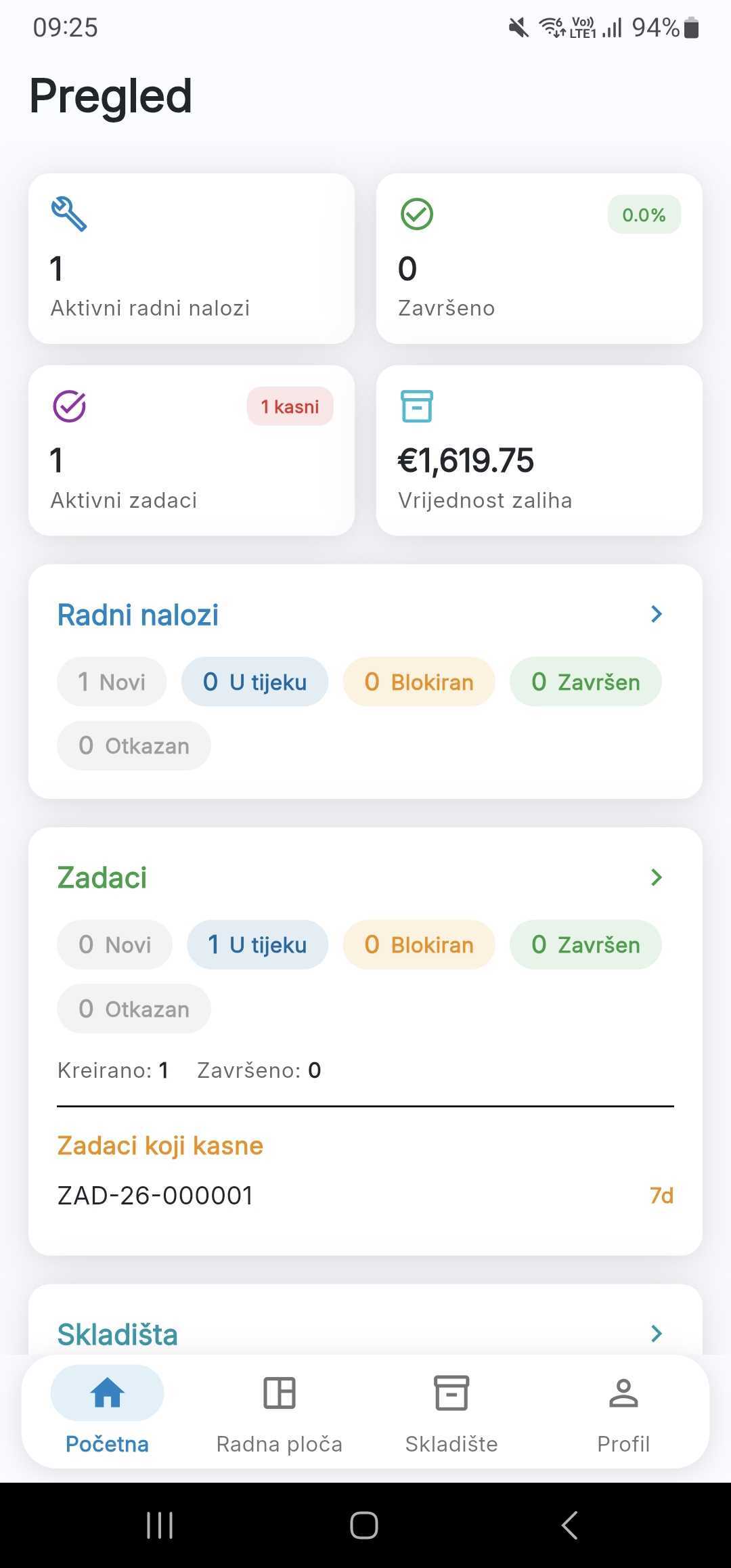Switch to the Radna ploča tab

(279, 1443)
